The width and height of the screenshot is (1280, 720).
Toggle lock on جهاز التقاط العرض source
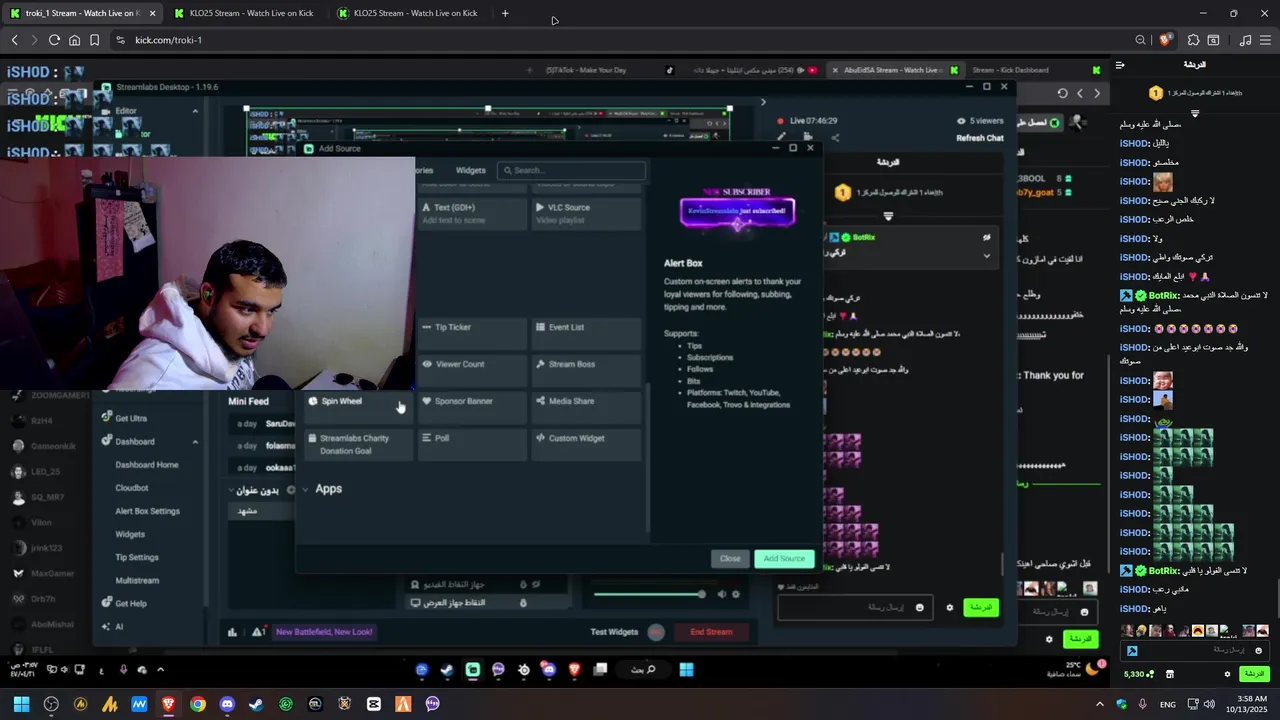523,603
